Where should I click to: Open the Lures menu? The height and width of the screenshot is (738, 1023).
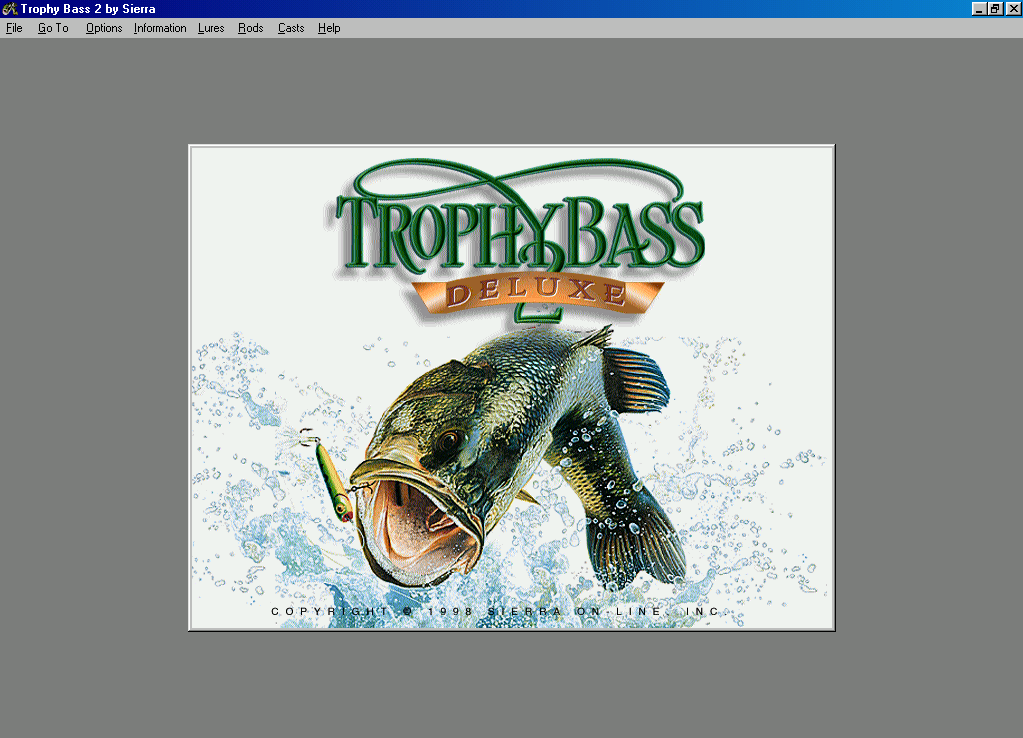pos(211,28)
